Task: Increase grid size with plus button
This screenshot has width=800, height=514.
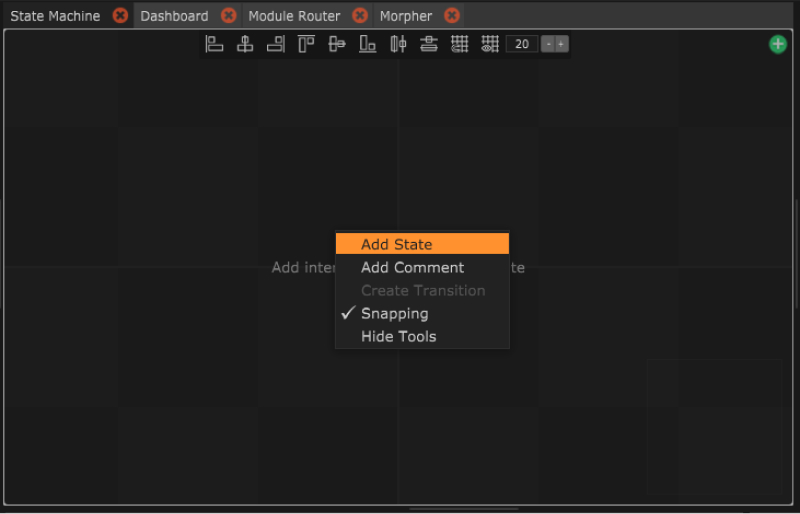Action: [x=561, y=44]
